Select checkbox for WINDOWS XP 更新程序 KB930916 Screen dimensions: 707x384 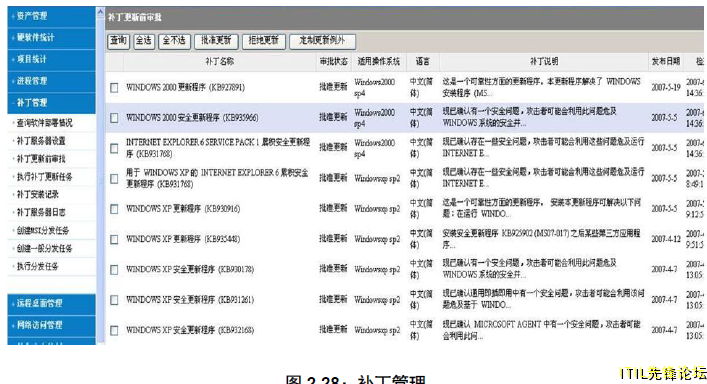[x=115, y=209]
